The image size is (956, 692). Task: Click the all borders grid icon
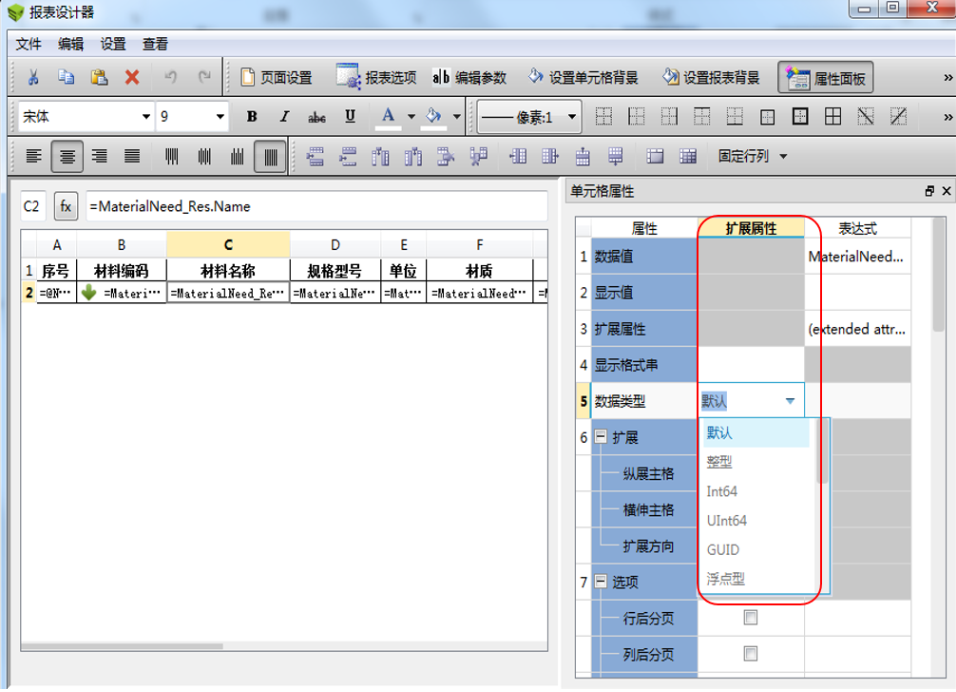click(833, 116)
